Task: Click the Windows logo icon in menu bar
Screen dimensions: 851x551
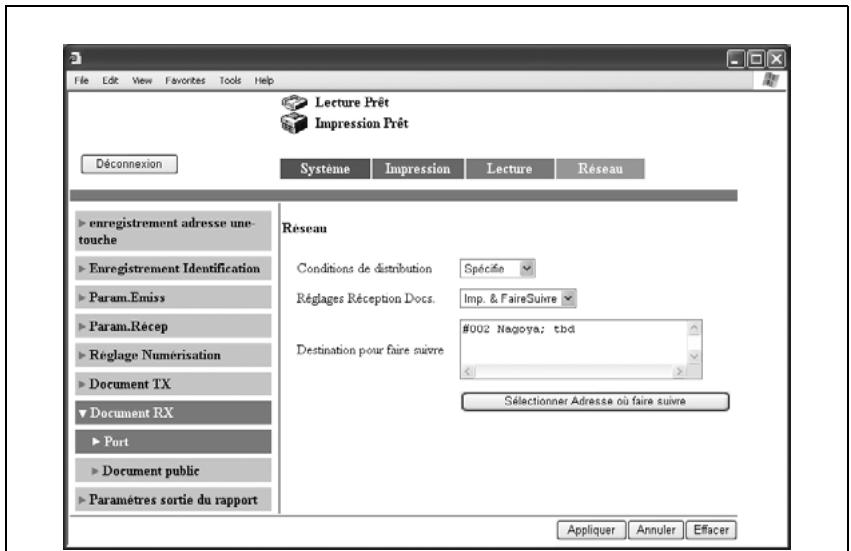Action: click(770, 80)
